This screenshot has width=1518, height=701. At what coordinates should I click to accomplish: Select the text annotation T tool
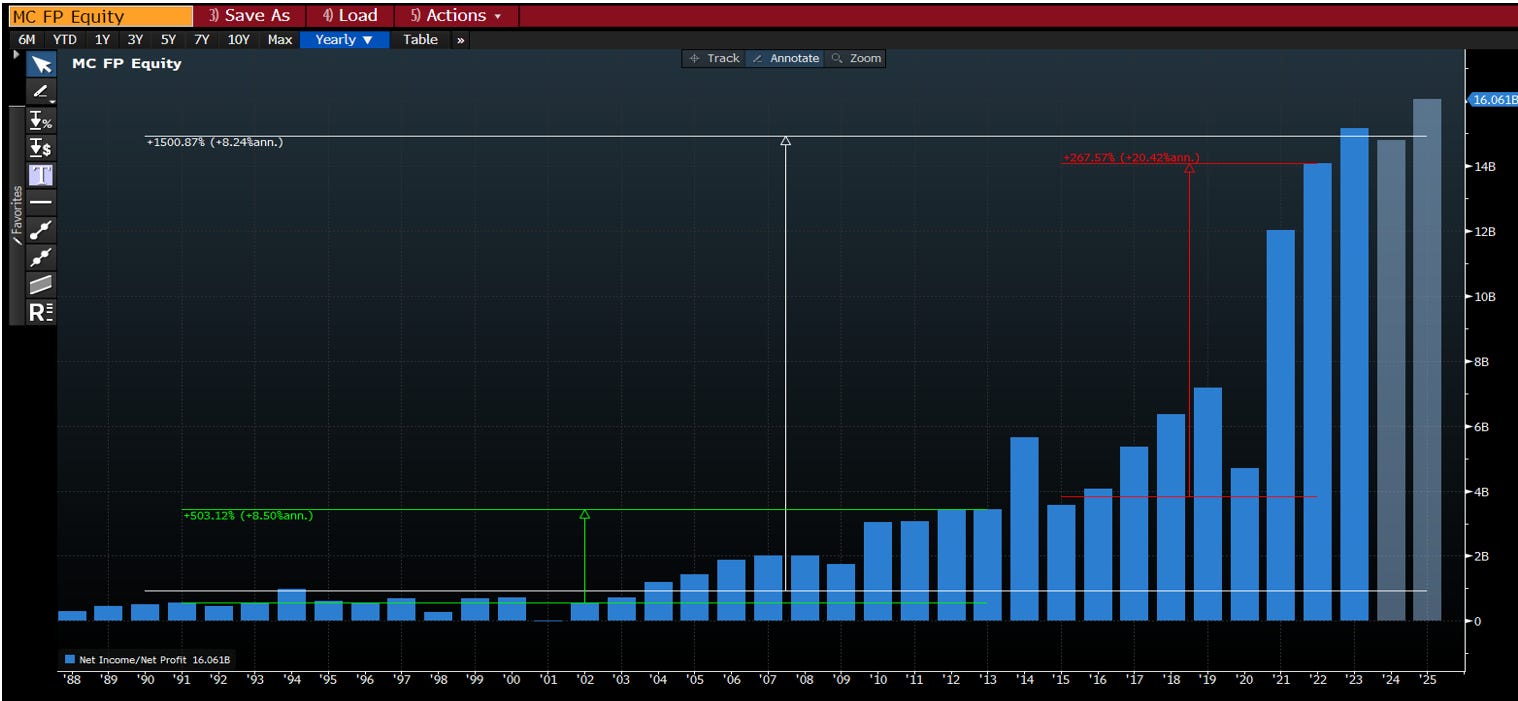click(41, 175)
